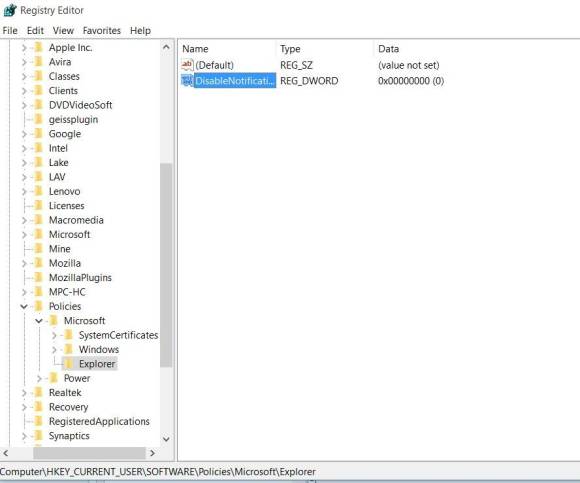Expand the SystemCertificates key

[x=54, y=335]
